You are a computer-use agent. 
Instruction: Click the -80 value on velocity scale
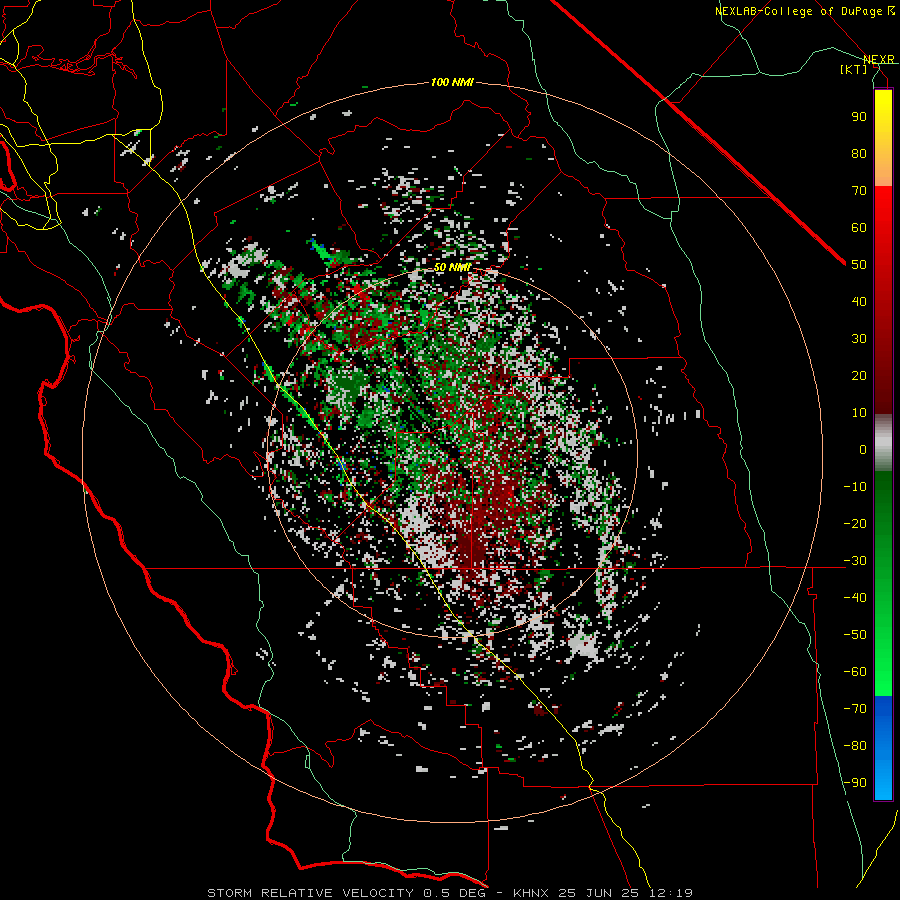coord(855,746)
